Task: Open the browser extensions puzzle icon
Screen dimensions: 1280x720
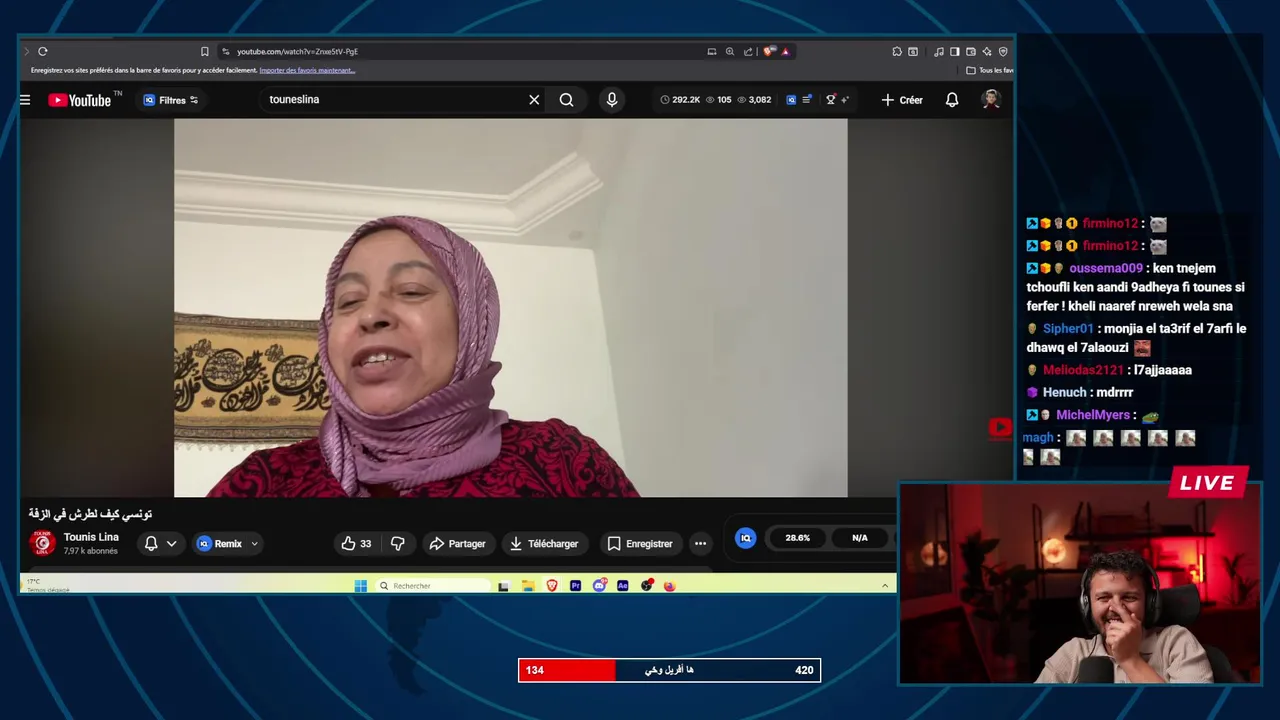Action: pyautogui.click(x=897, y=51)
